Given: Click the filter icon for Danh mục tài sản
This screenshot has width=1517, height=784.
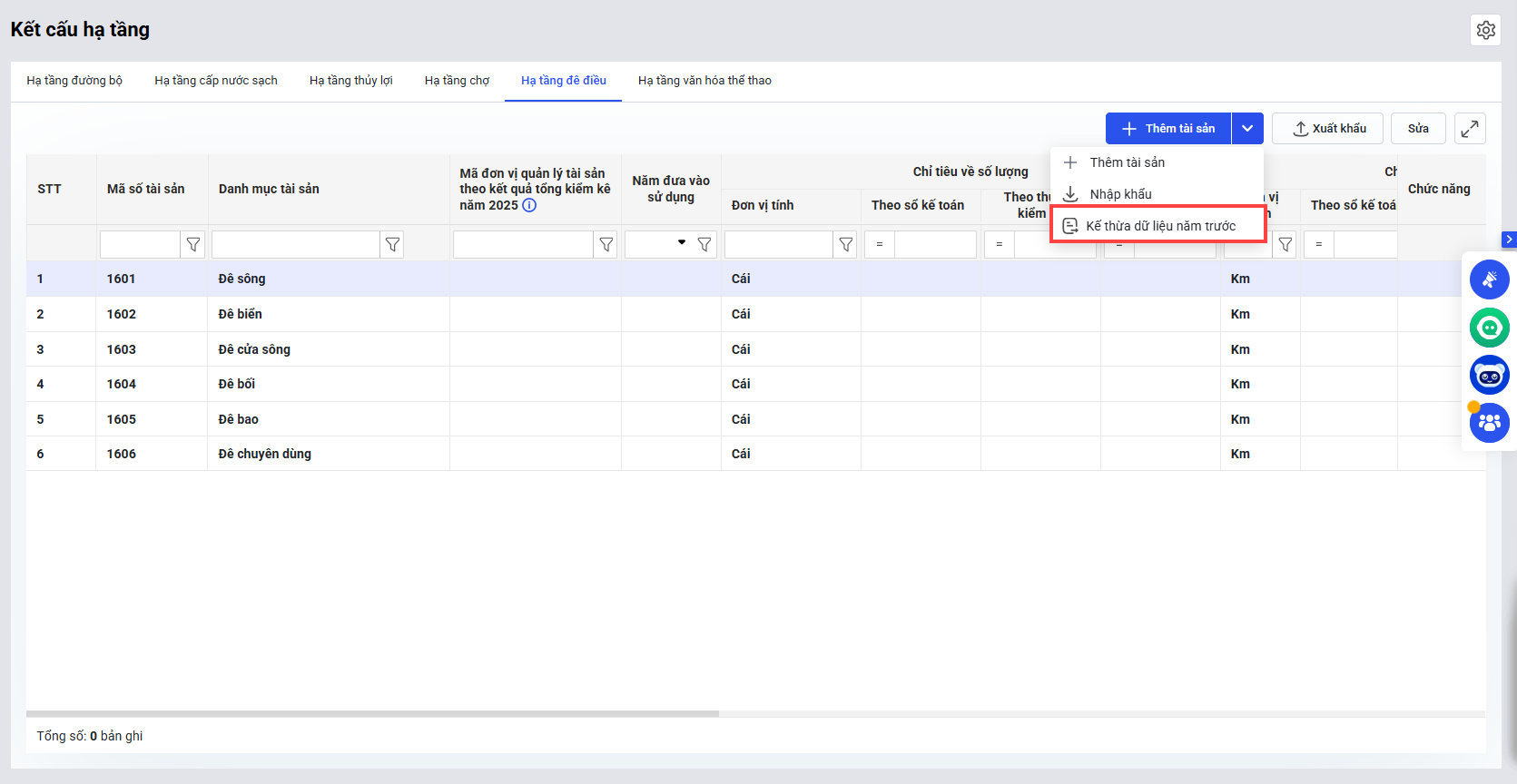Looking at the screenshot, I should (392, 244).
